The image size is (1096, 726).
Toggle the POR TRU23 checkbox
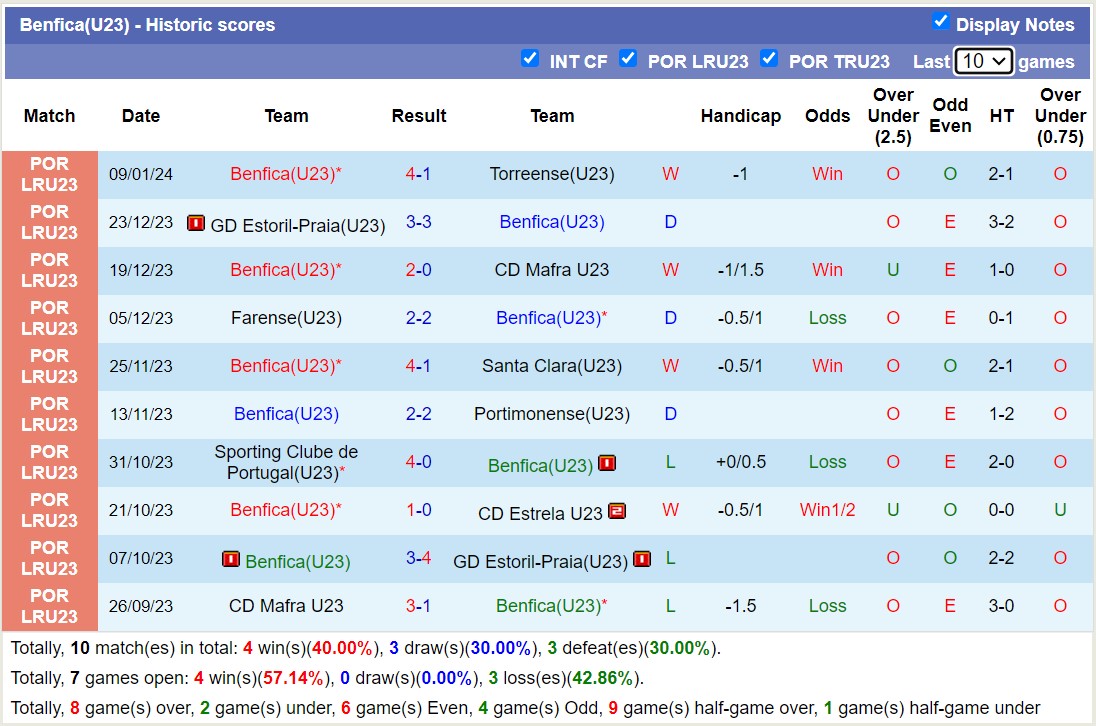pyautogui.click(x=769, y=59)
